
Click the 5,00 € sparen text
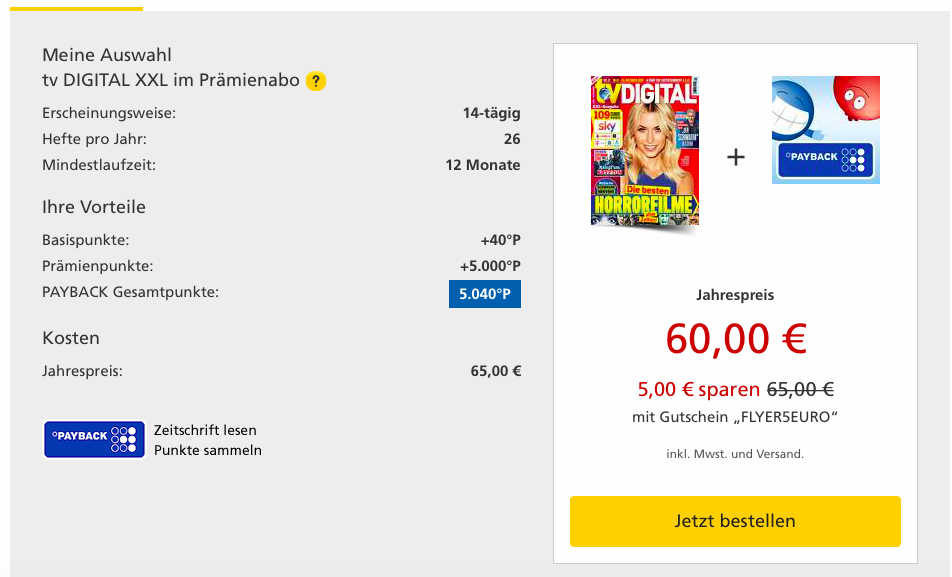(x=698, y=390)
